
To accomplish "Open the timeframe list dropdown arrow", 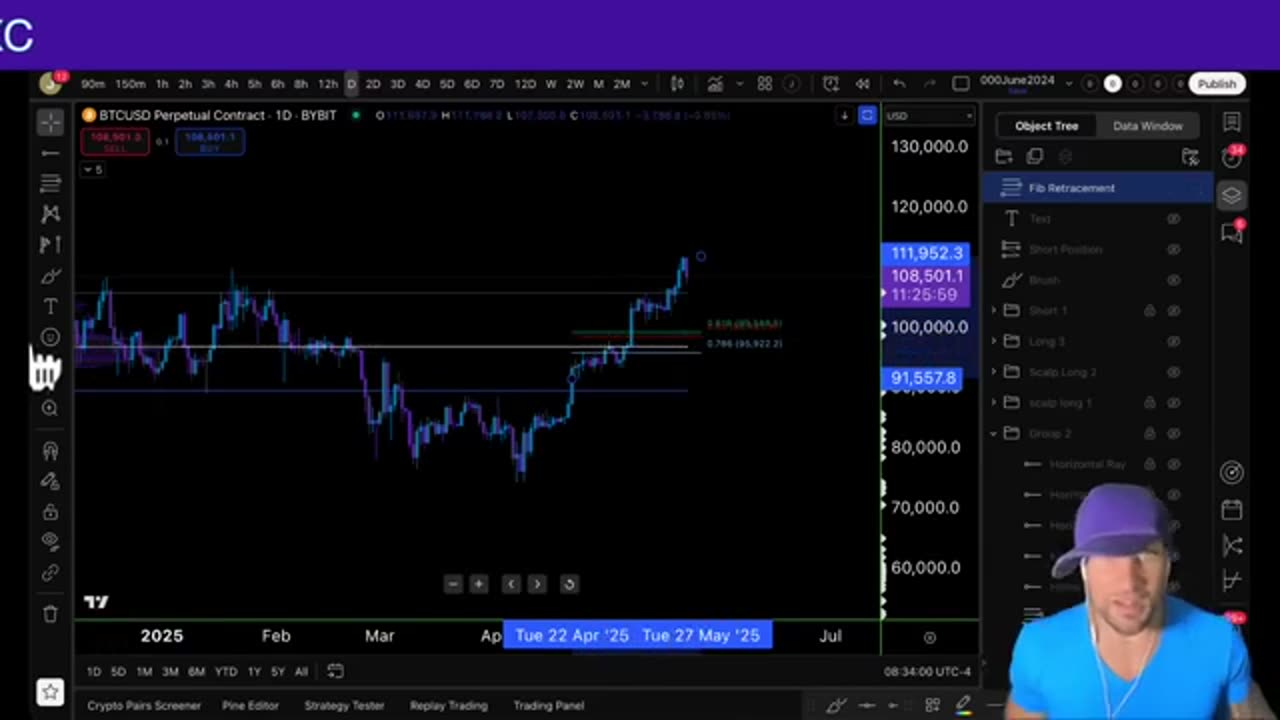I will point(644,84).
